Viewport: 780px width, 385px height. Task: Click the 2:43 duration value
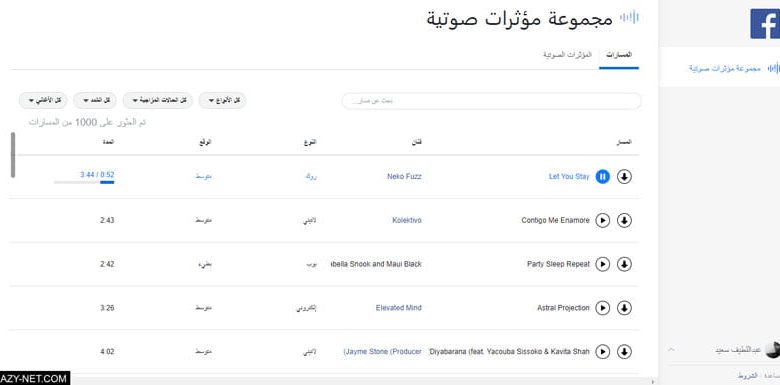tap(107, 220)
